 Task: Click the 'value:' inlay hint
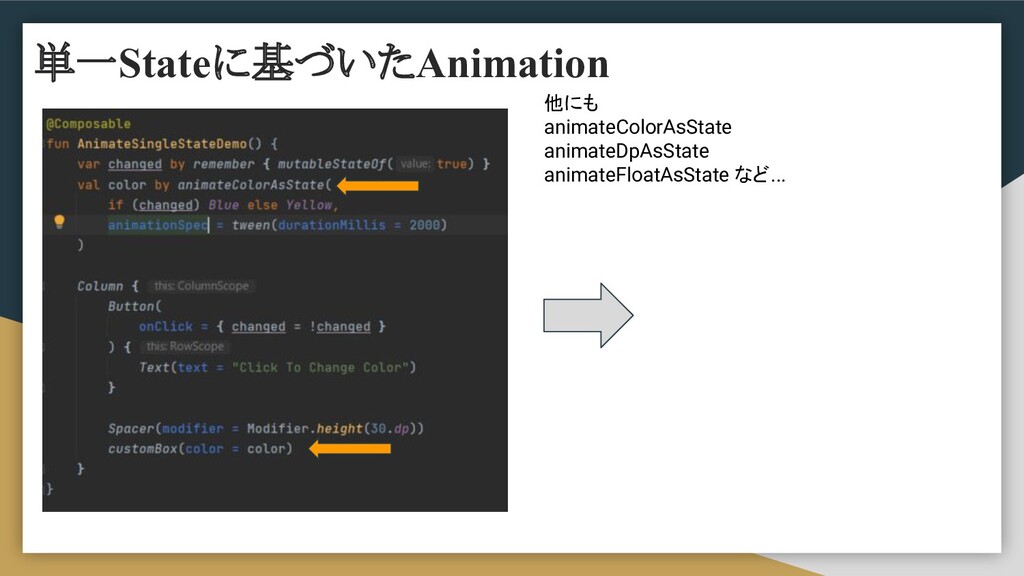pyautogui.click(x=415, y=164)
